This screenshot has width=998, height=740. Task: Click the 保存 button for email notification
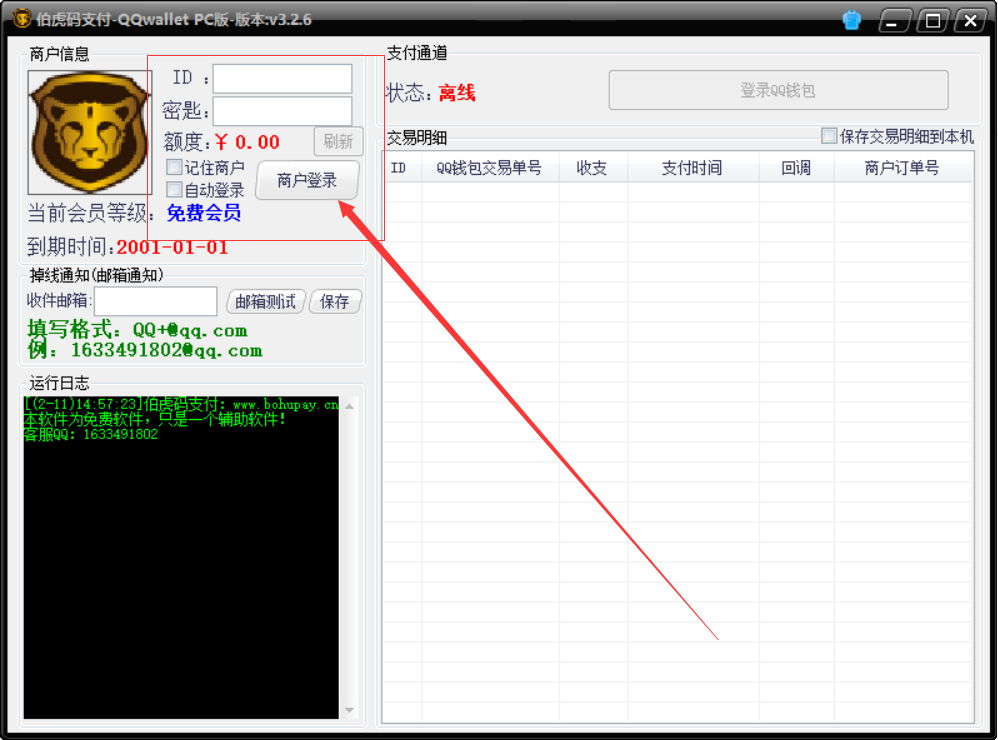335,301
